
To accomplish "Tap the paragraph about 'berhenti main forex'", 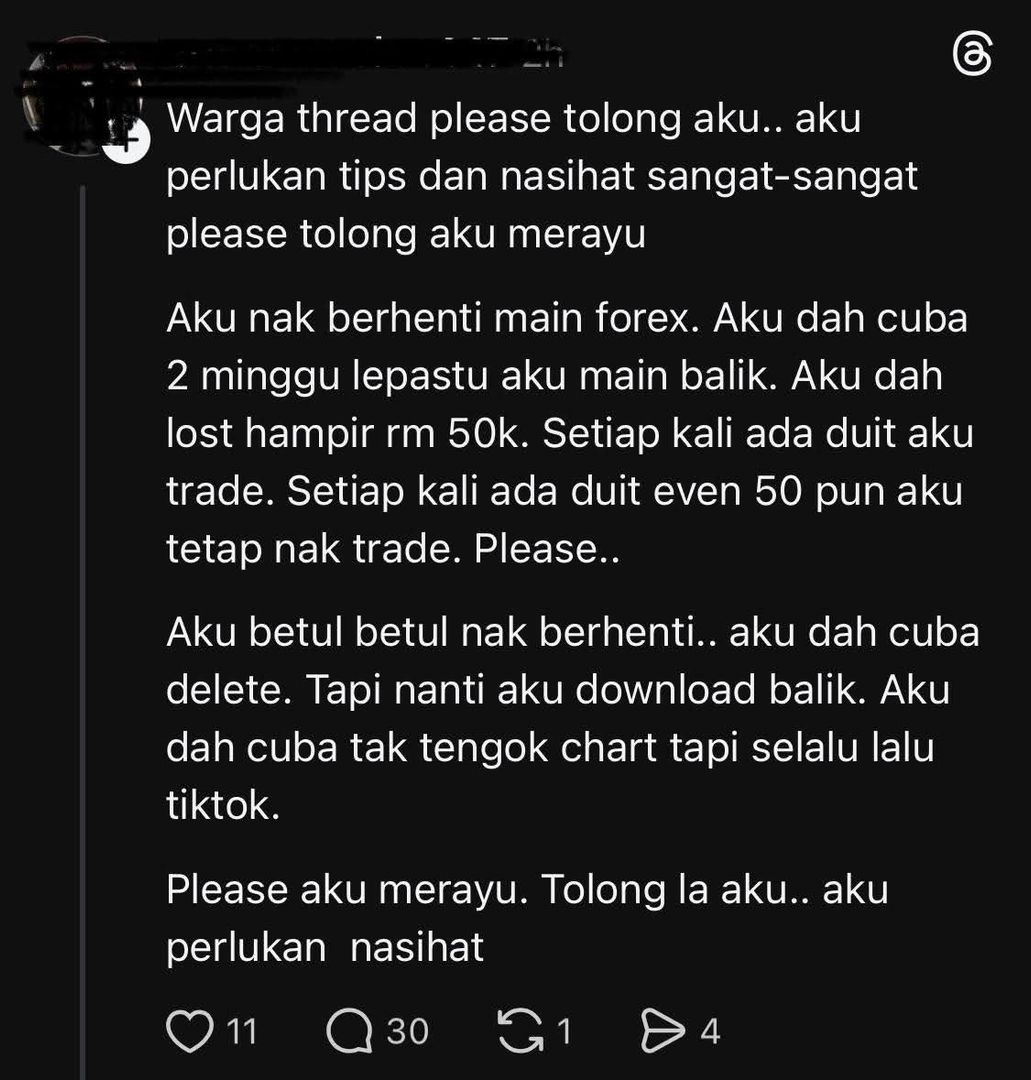I will [x=570, y=433].
